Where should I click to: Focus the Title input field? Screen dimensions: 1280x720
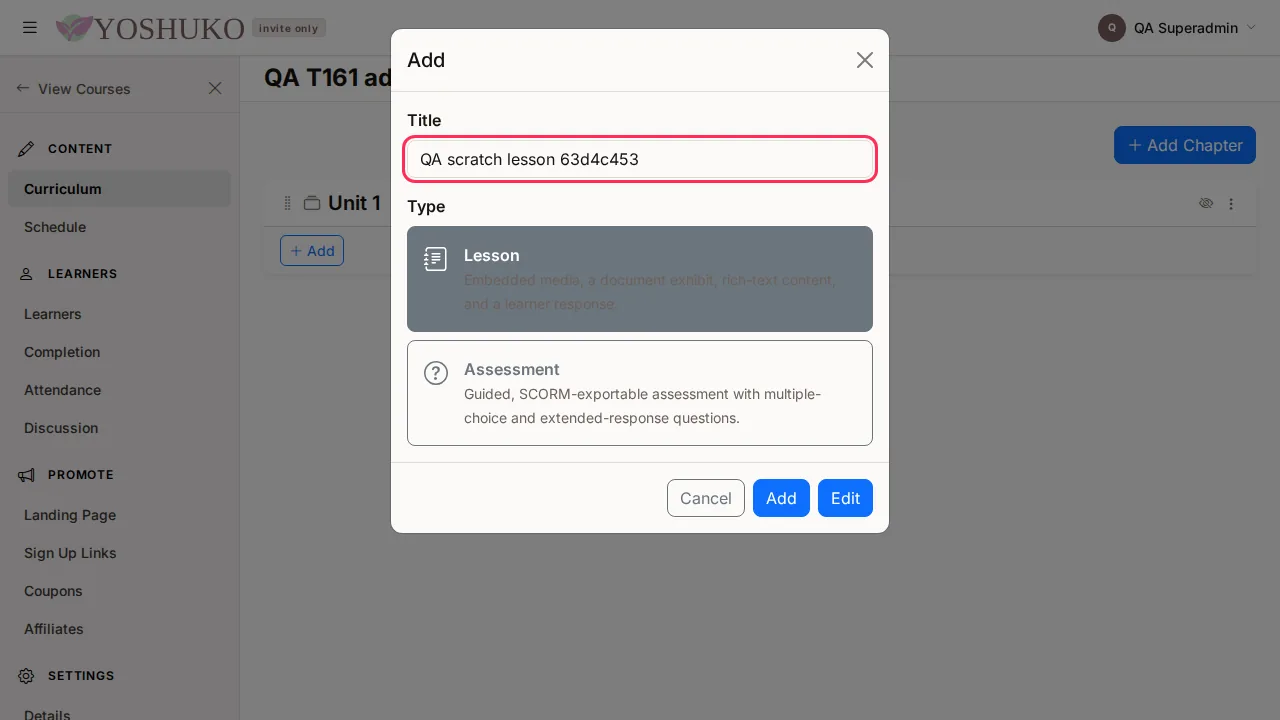(640, 159)
